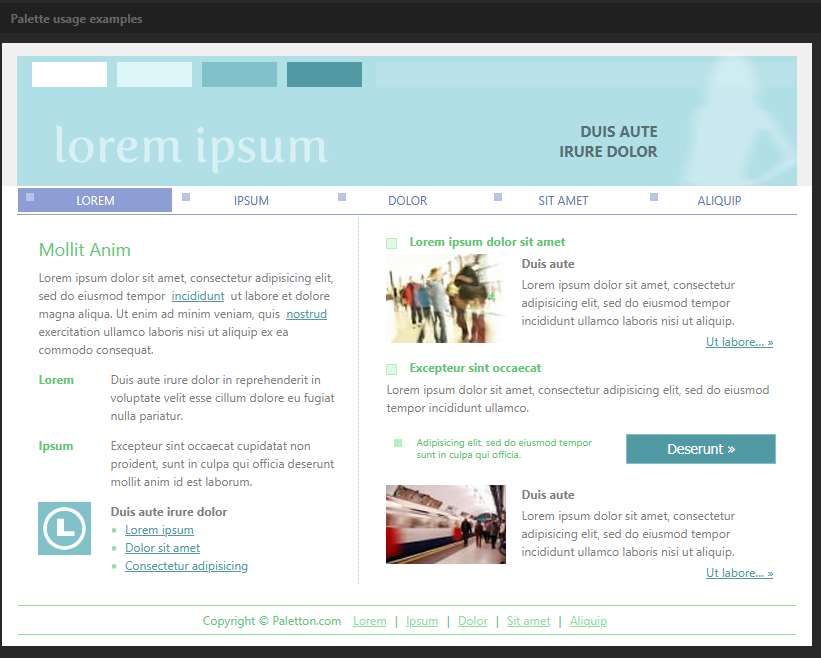
Task: Click the square bullet beside Excepteur sint occaecat
Action: click(x=391, y=369)
